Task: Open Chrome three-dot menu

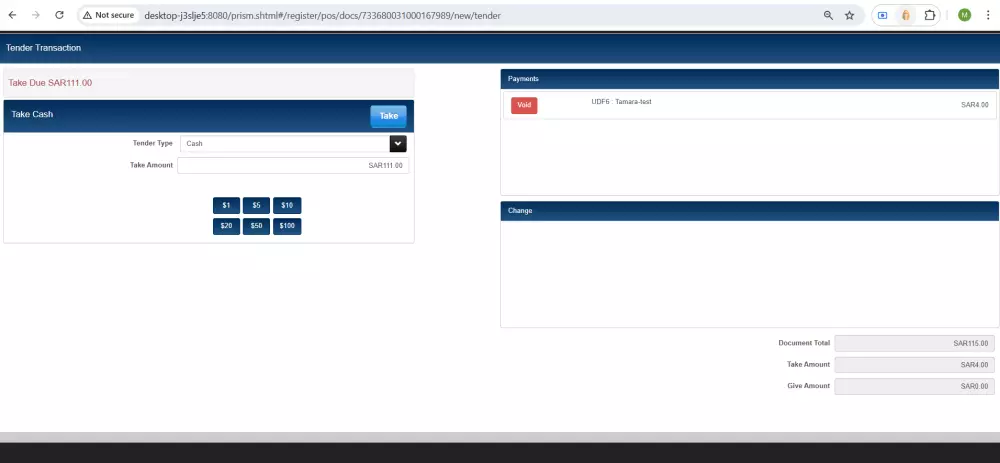Action: (x=988, y=15)
